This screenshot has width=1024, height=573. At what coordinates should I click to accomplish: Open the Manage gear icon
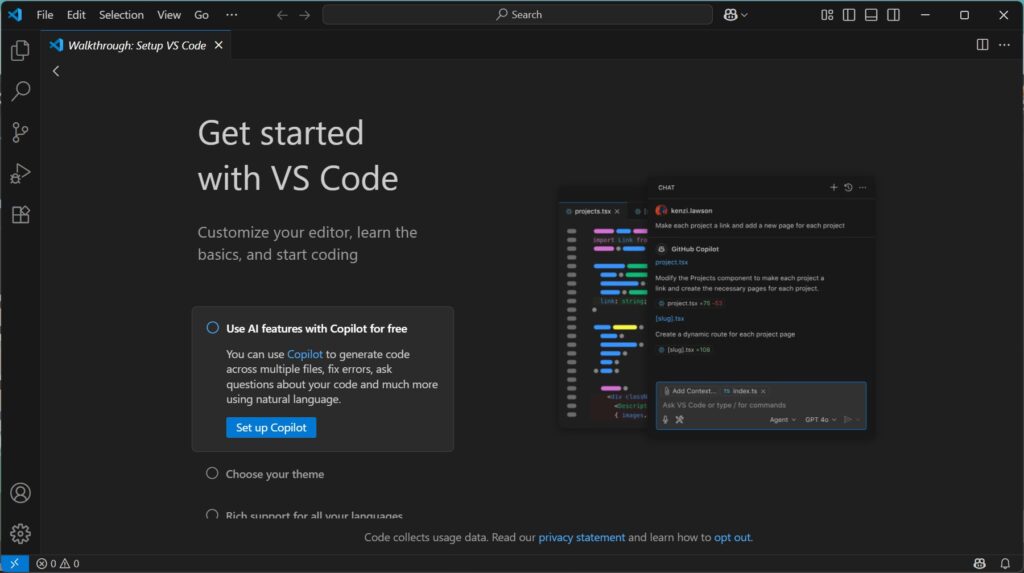(x=20, y=534)
